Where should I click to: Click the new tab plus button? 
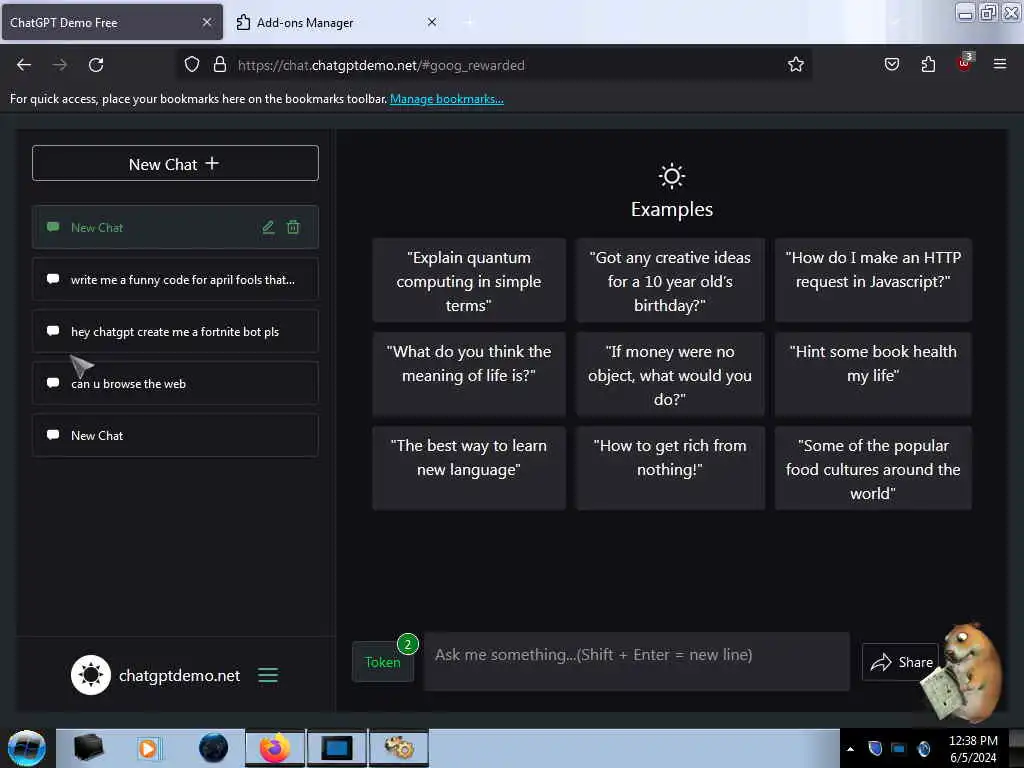[469, 22]
